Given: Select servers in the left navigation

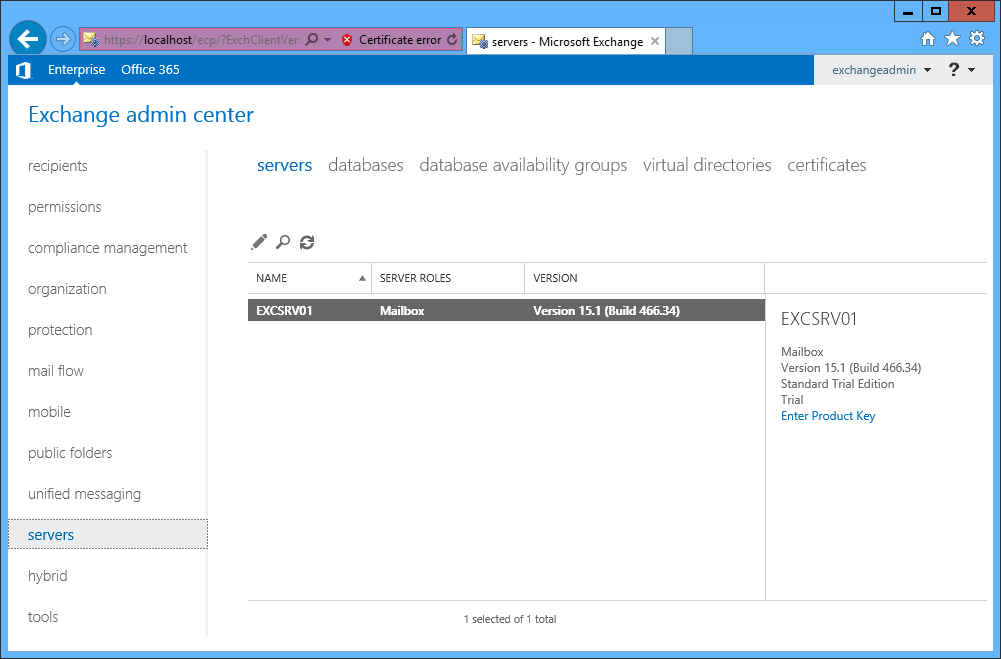Looking at the screenshot, I should [108, 534].
